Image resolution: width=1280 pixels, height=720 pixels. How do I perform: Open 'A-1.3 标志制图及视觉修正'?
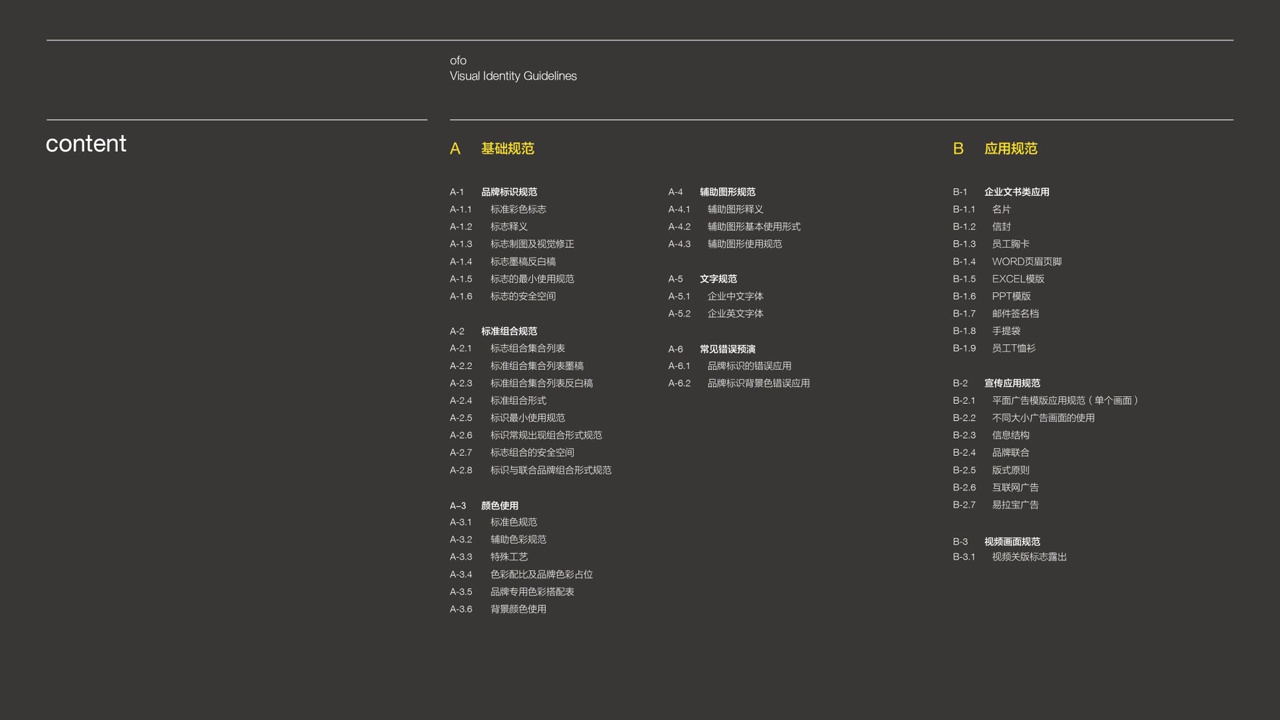pos(512,244)
